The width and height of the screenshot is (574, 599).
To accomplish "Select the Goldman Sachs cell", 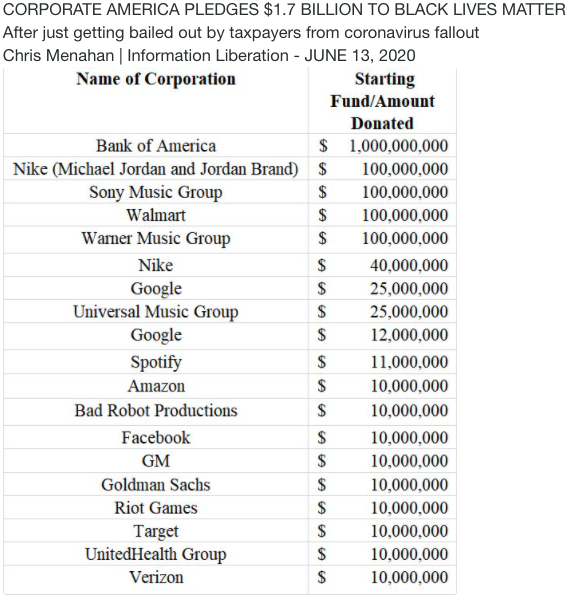I will [156, 485].
